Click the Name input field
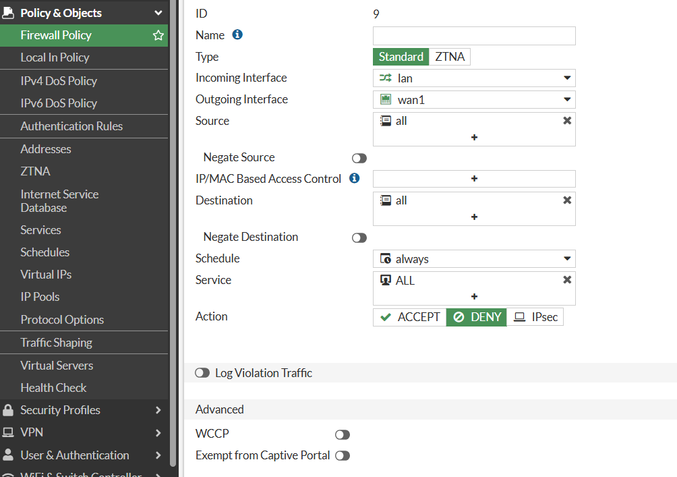Image resolution: width=677 pixels, height=477 pixels. click(x=474, y=36)
